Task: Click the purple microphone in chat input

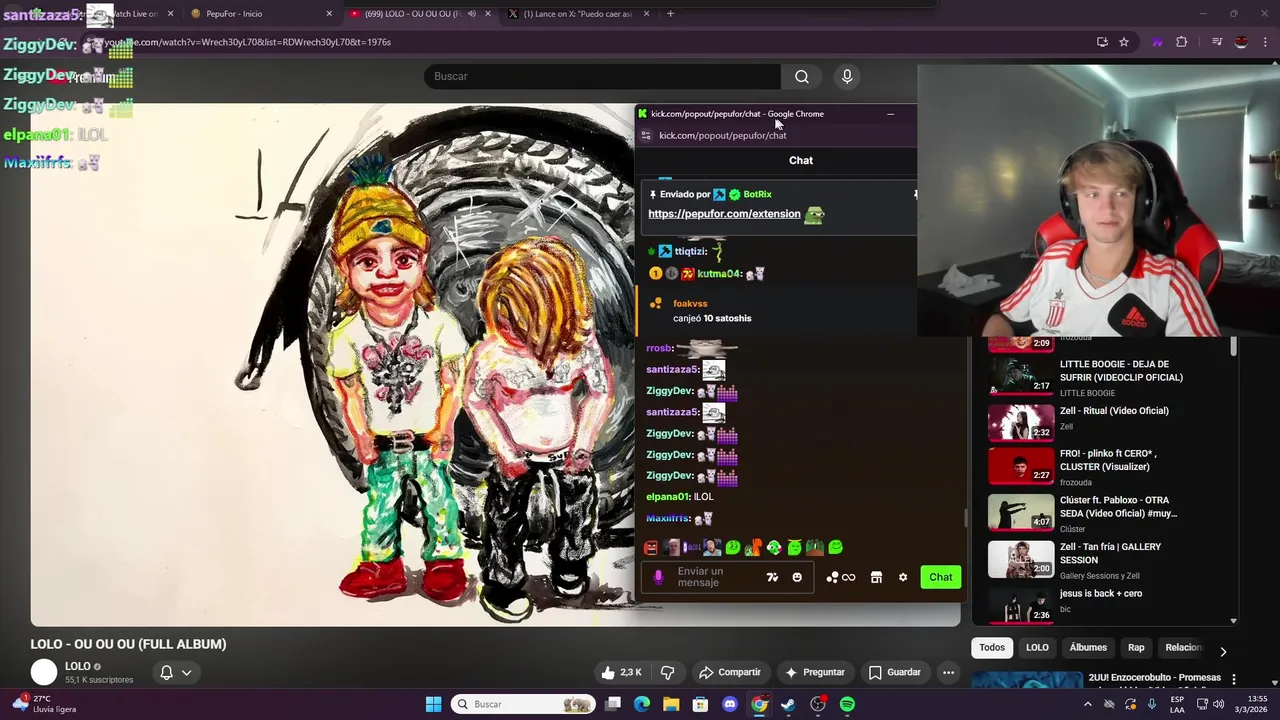Action: 658,577
